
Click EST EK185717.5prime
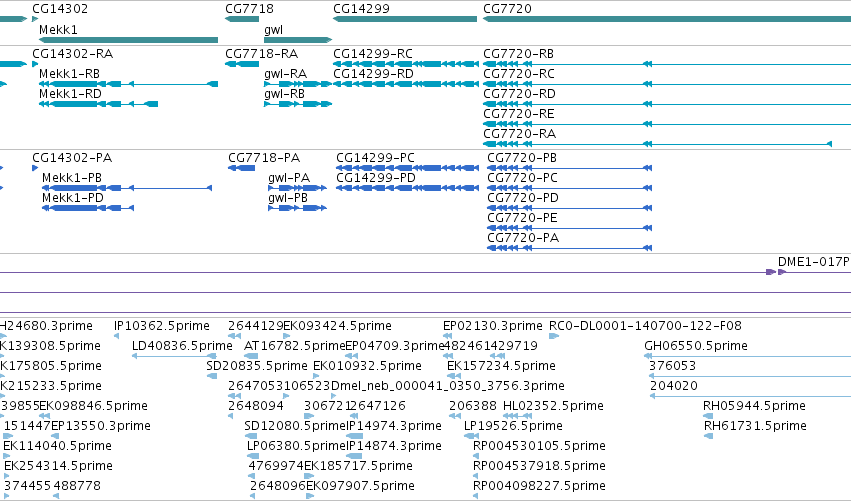point(358,466)
